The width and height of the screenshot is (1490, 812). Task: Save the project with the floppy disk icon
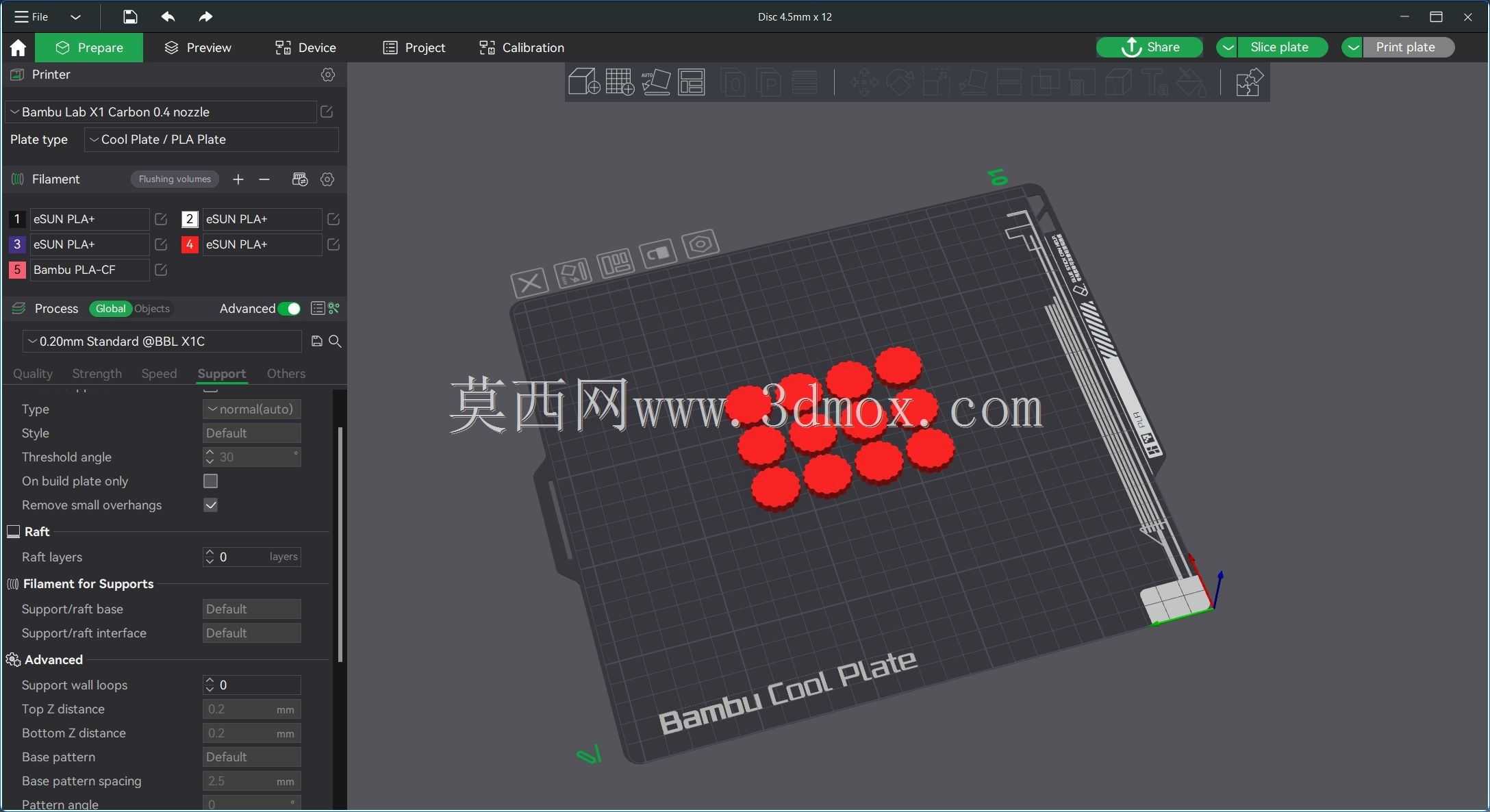(x=130, y=16)
